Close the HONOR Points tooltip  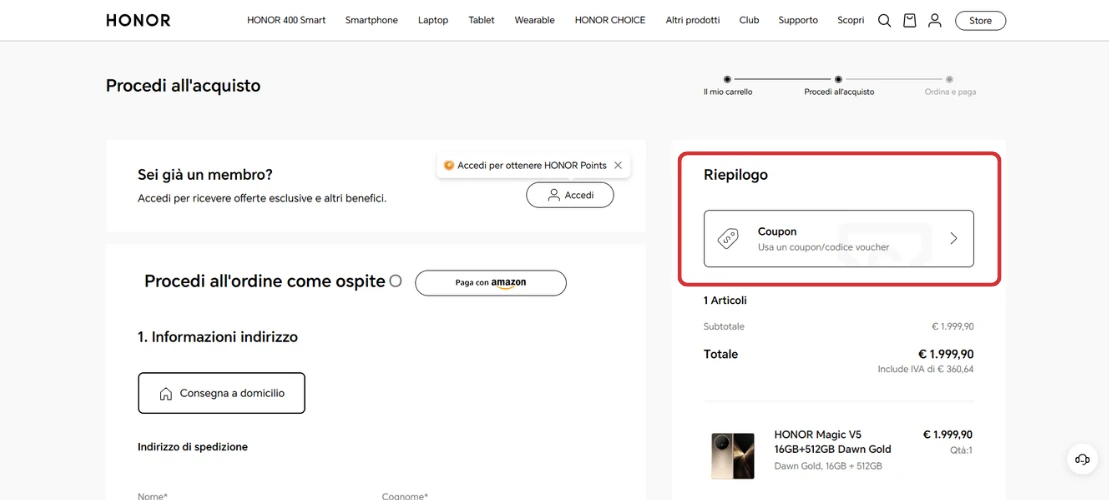618,165
